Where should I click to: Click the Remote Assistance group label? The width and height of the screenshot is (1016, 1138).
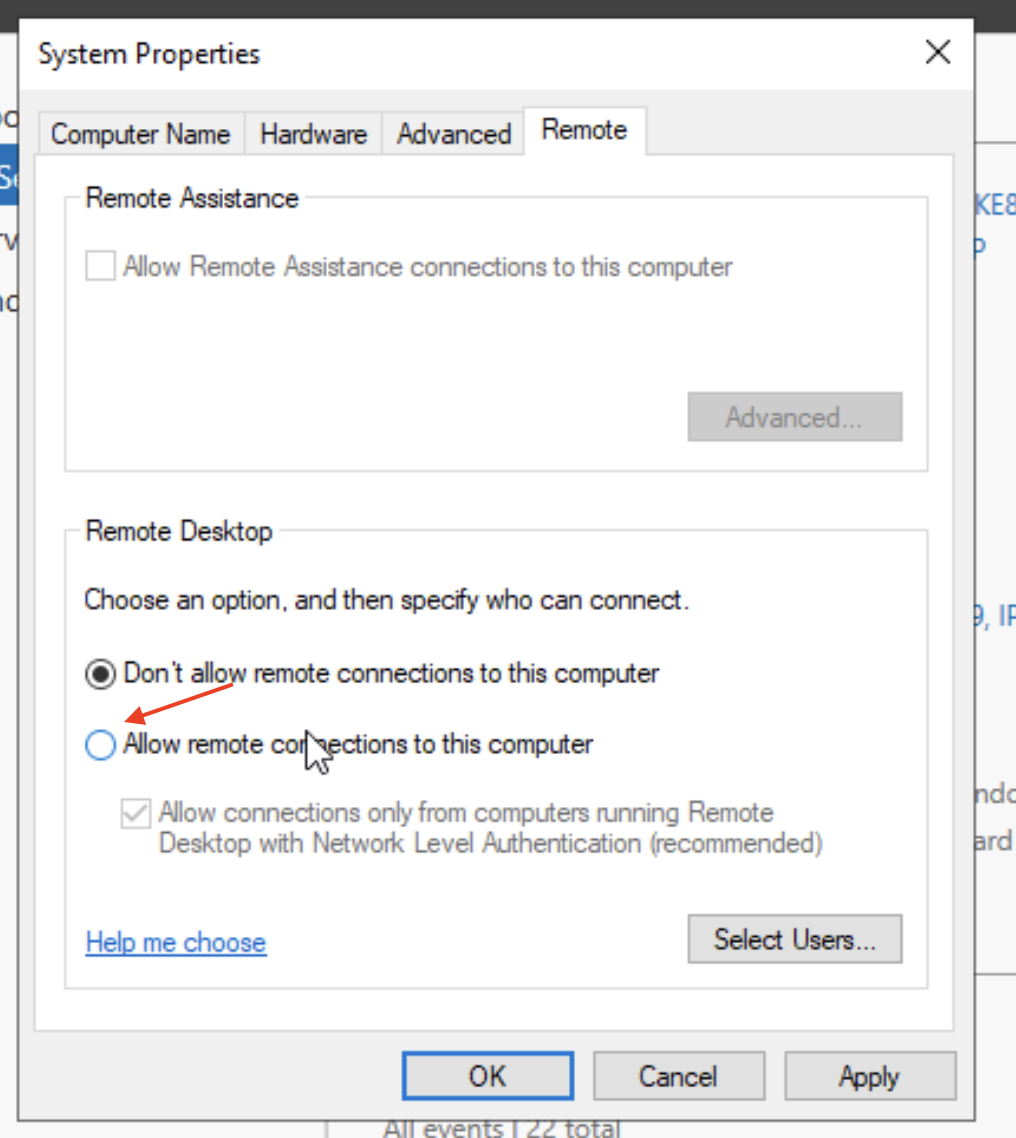192,198
